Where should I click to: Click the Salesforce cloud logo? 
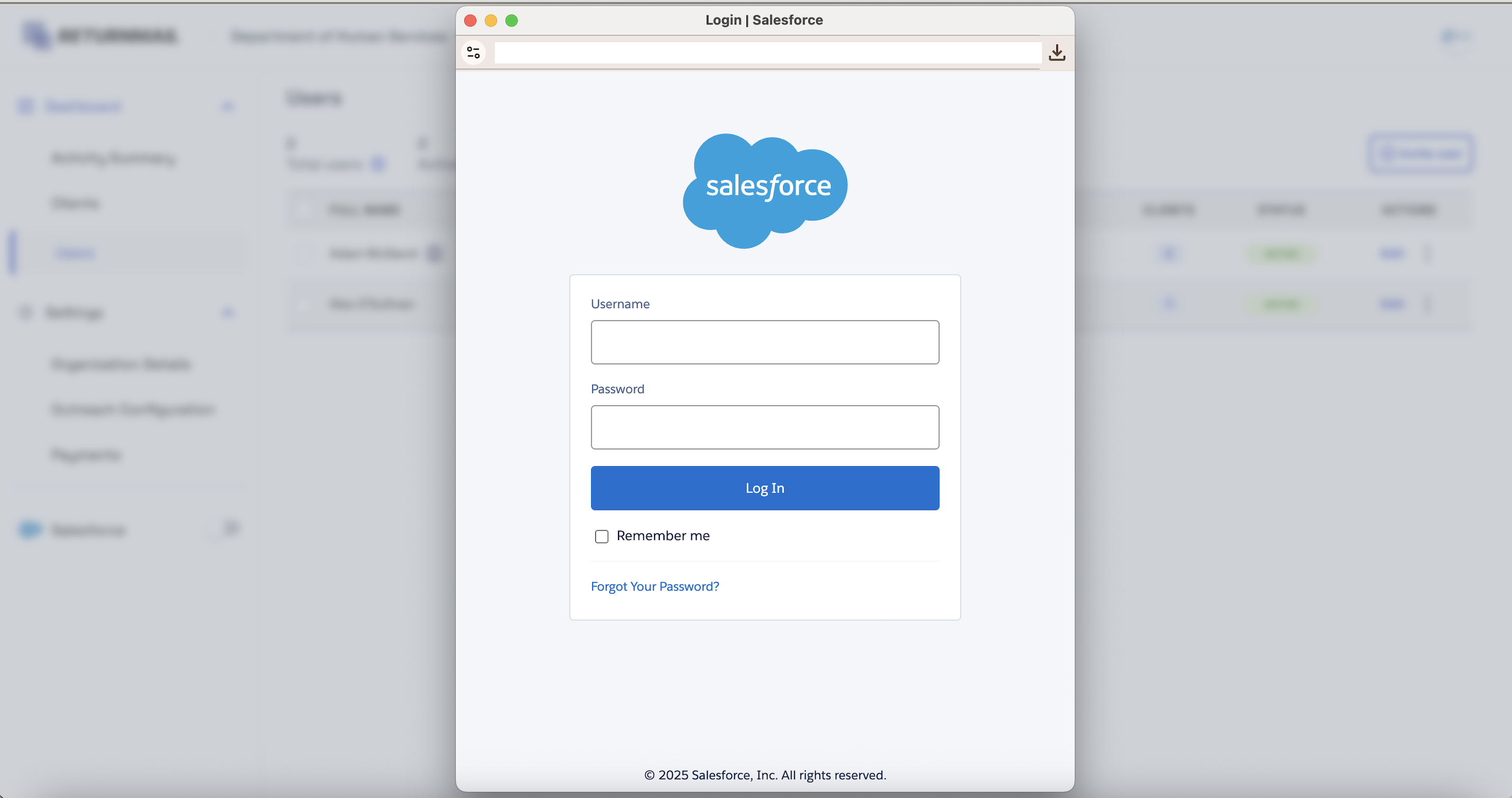click(765, 189)
